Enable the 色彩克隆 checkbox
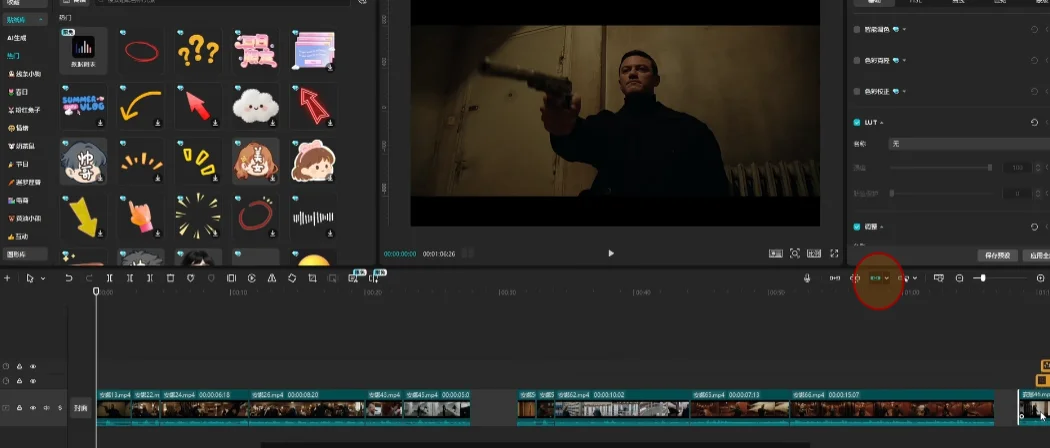The height and width of the screenshot is (448, 1050). (x=856, y=60)
